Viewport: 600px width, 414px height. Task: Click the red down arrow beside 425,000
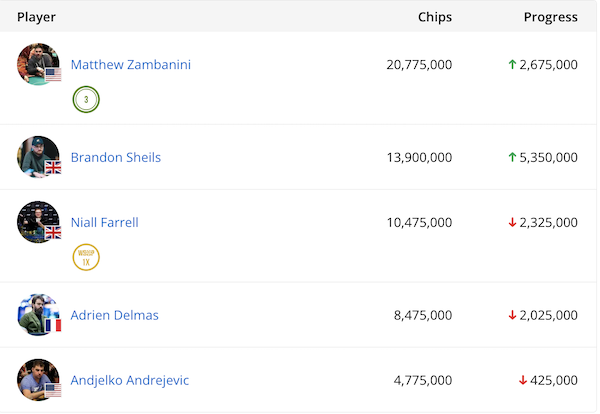point(522,380)
